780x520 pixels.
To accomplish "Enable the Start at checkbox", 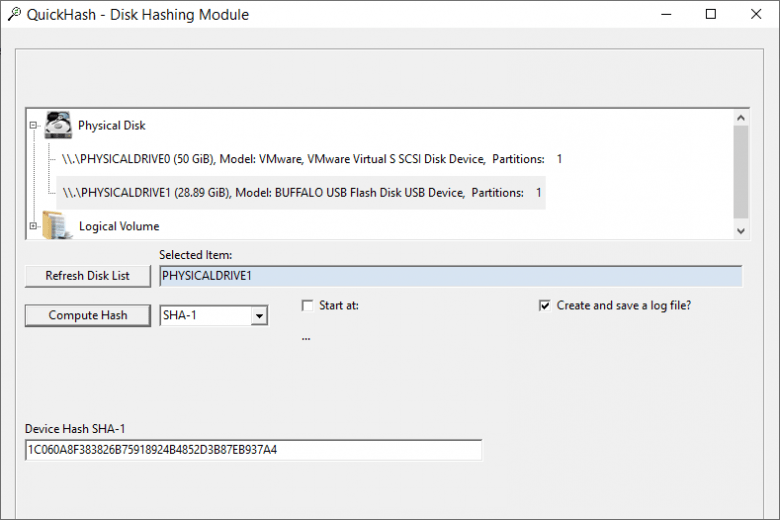I will [307, 305].
